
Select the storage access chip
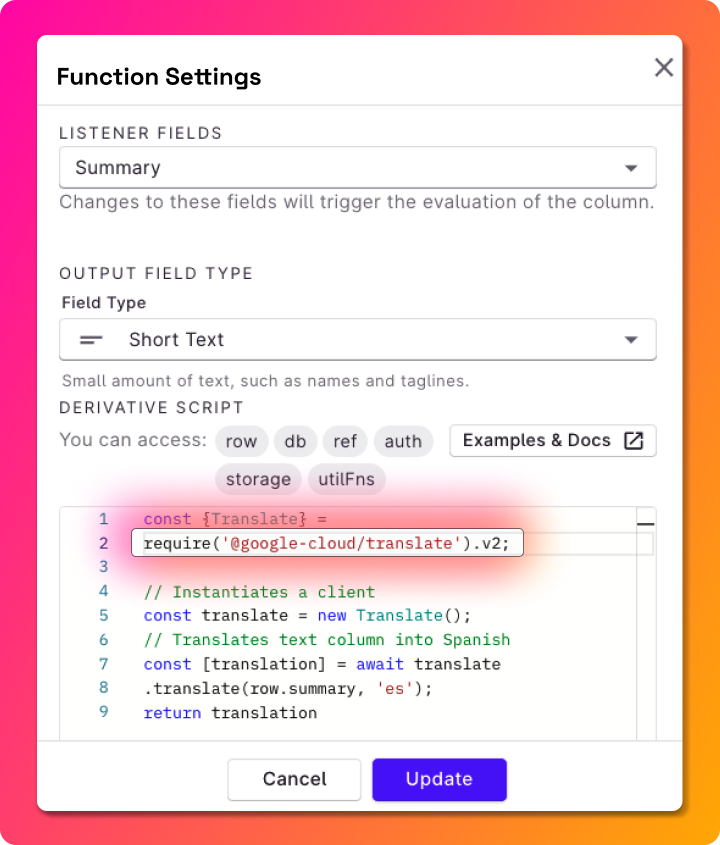coord(257,479)
